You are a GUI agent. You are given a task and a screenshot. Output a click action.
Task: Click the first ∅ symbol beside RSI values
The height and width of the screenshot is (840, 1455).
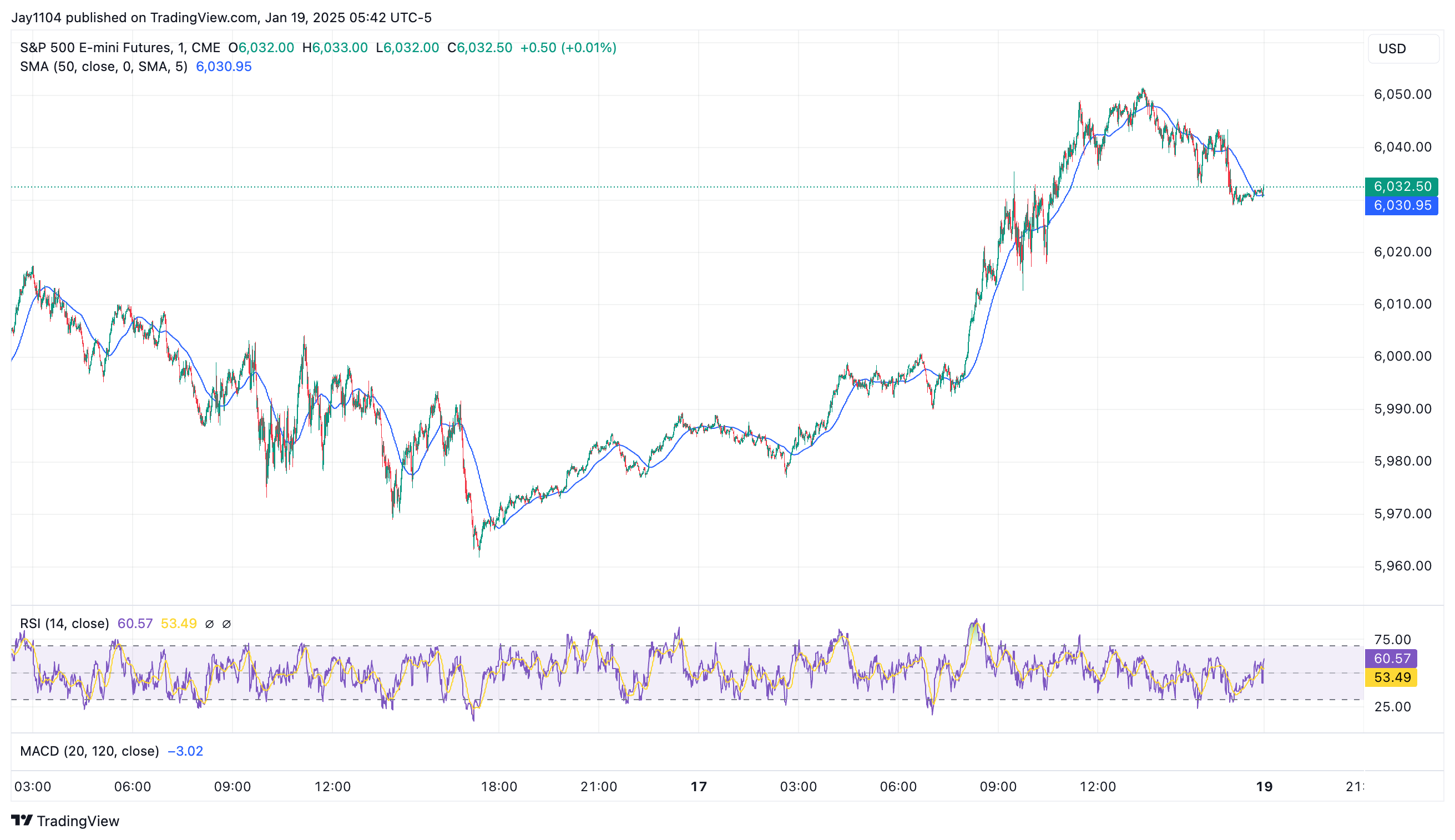tap(209, 624)
